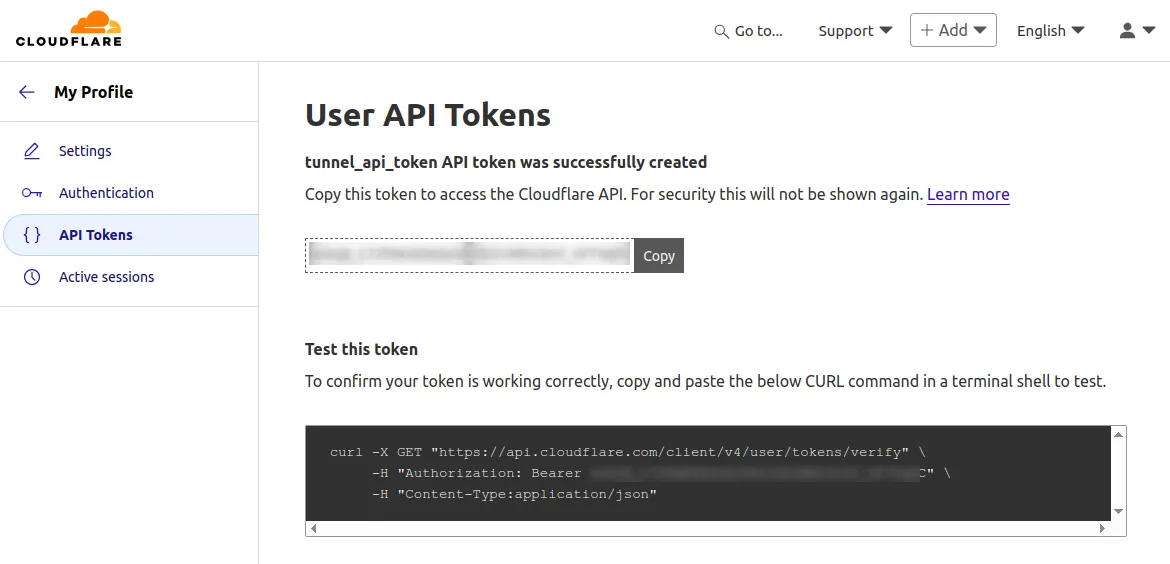
Task: Copy the API token
Action: [x=659, y=256]
